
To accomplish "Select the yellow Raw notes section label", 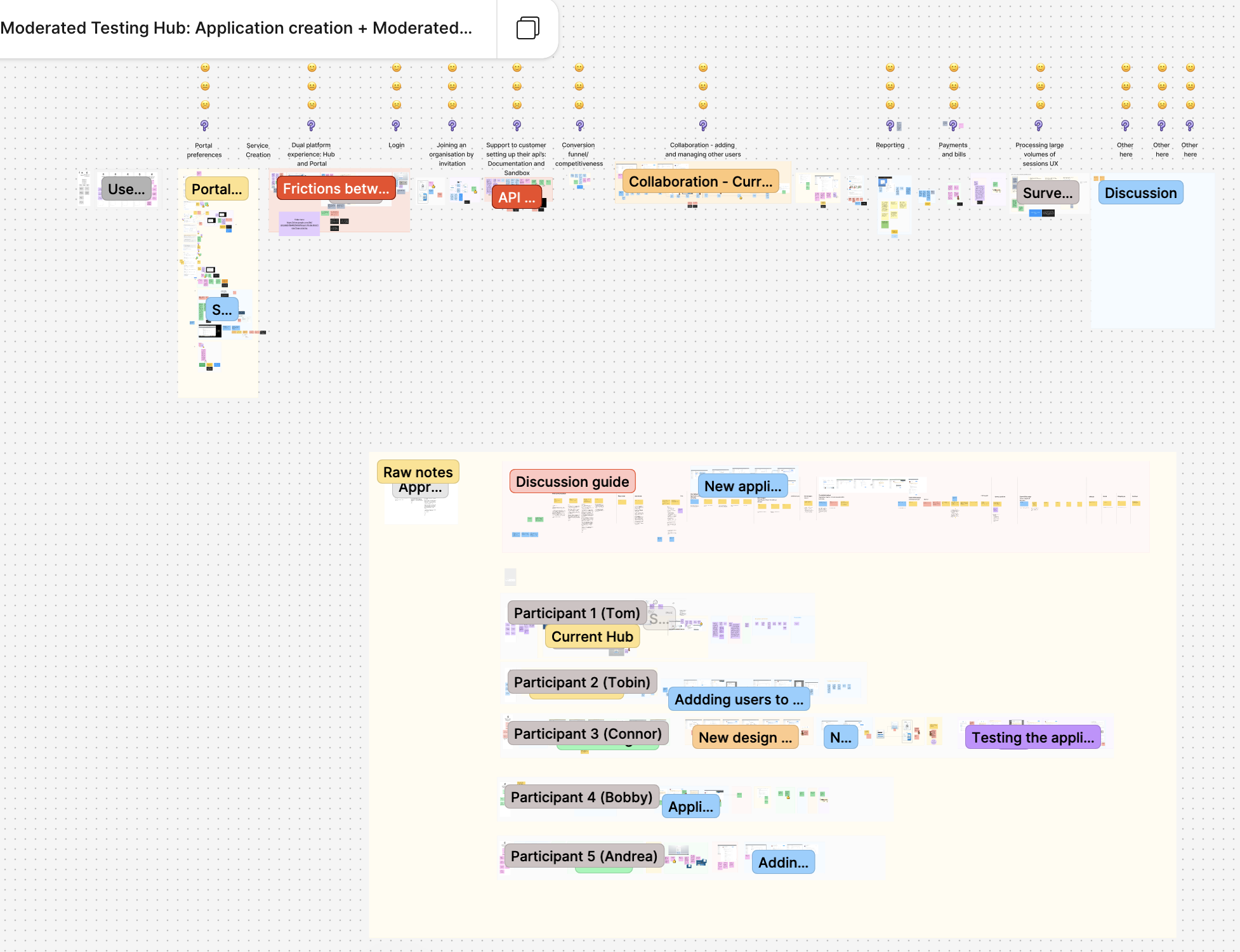I will (x=418, y=472).
